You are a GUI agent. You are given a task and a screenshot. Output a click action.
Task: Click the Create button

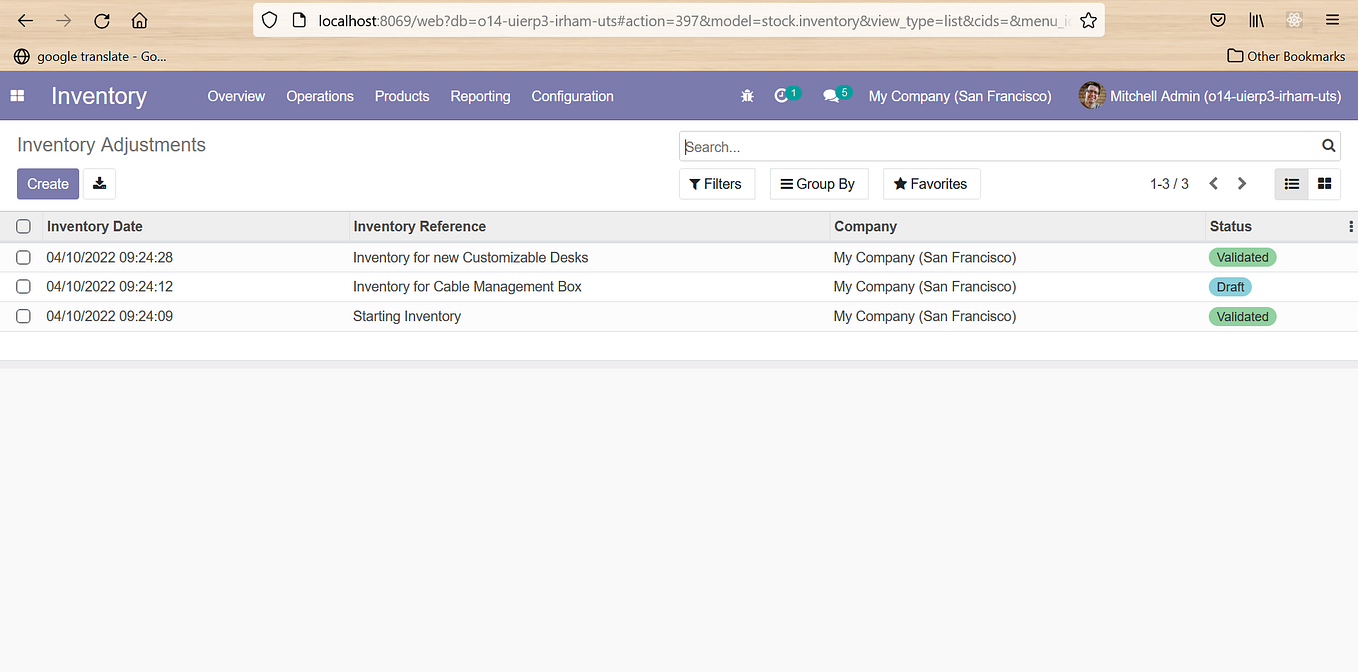47,183
